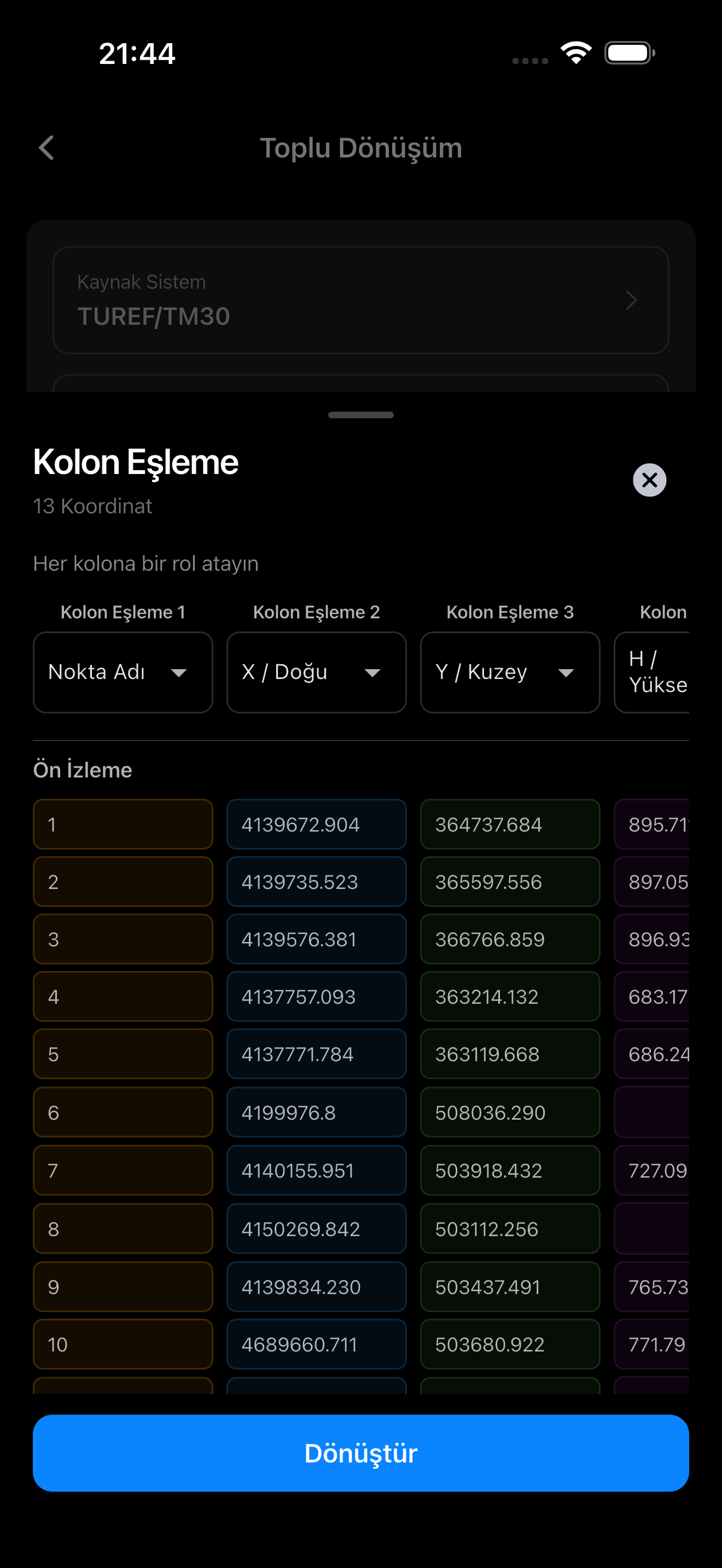Open Kaynak Sistem TUREF/TM30 selector

tap(360, 300)
